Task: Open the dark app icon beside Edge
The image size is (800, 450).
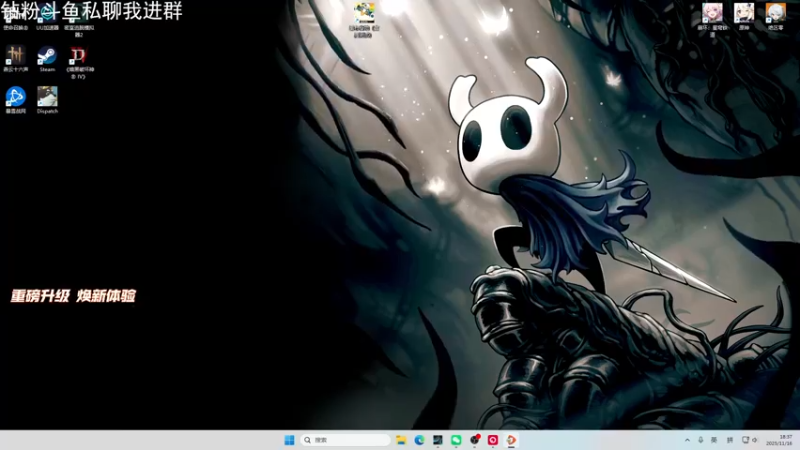Action: (x=438, y=440)
